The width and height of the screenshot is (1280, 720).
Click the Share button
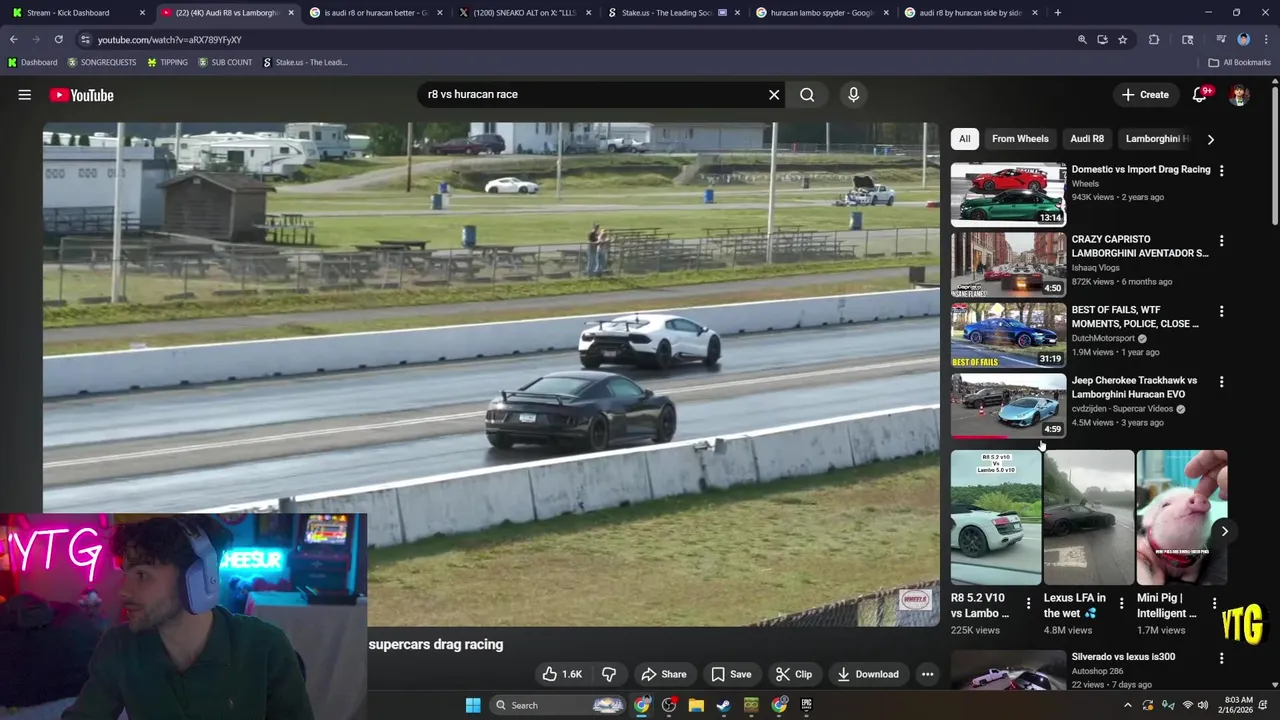[x=664, y=674]
